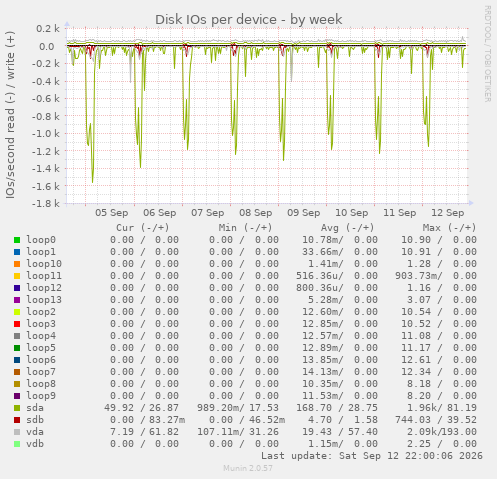Select the loop4 legend label

pos(41,336)
